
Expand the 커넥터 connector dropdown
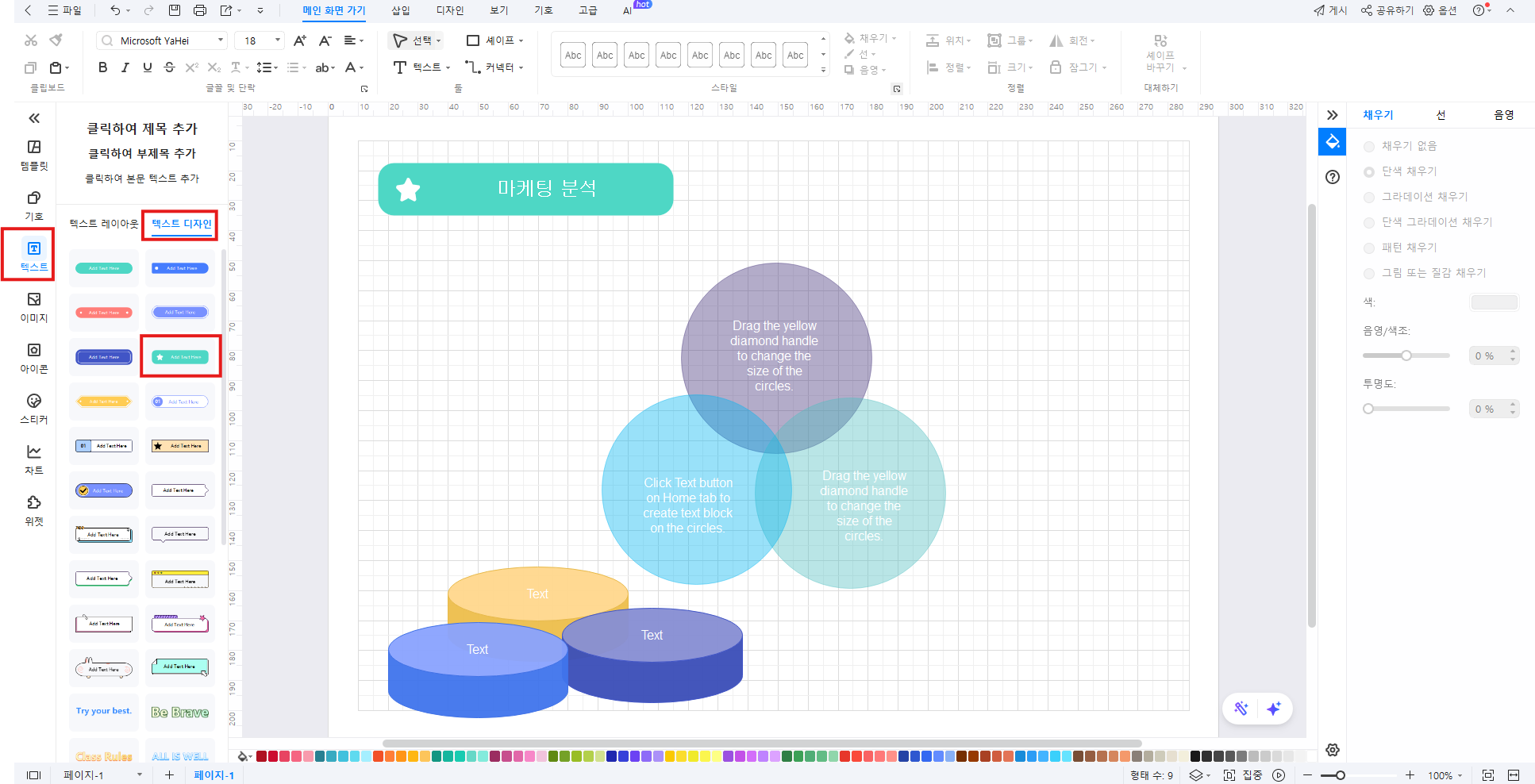click(521, 67)
